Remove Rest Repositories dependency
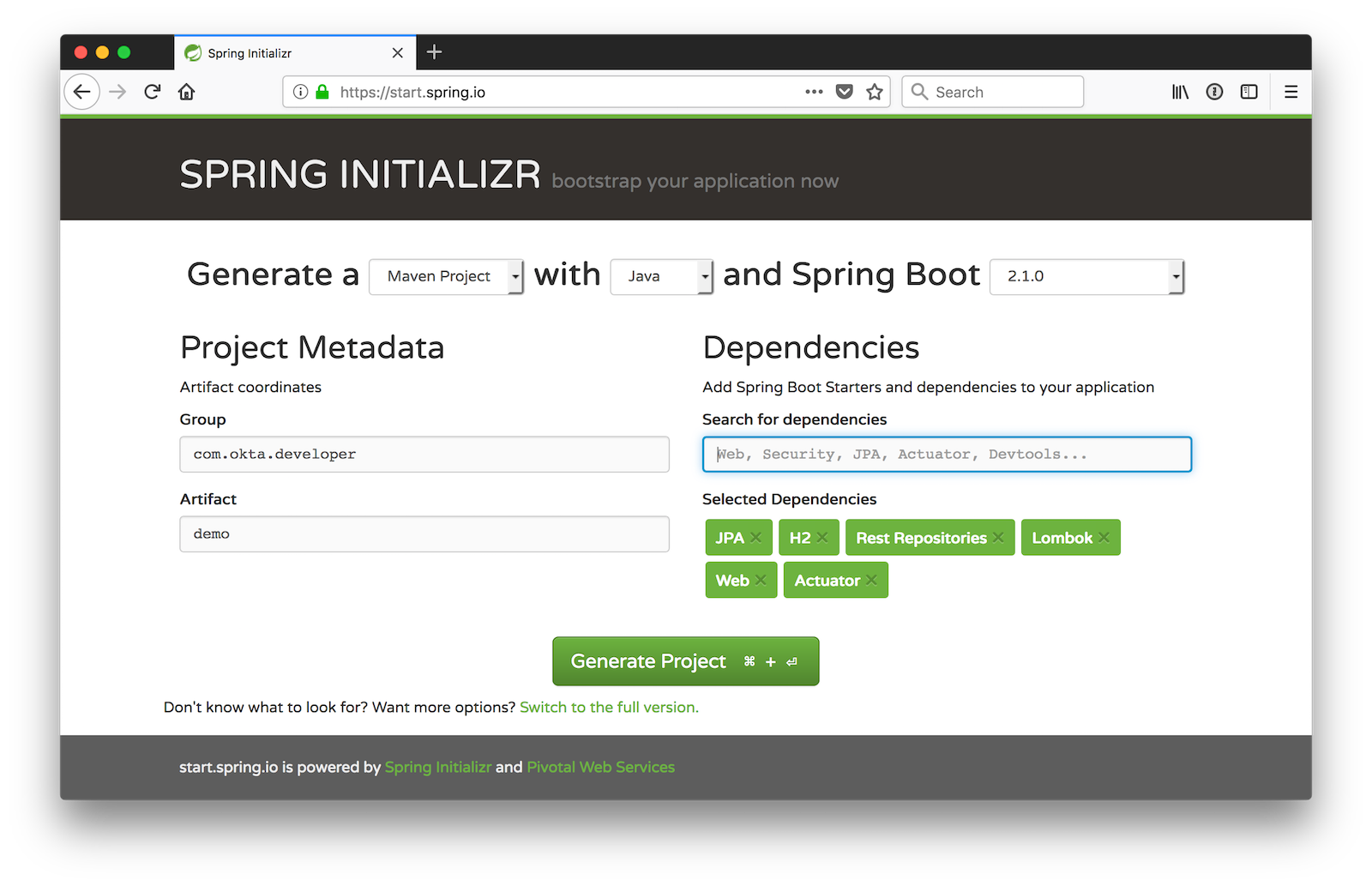1372x886 pixels. [x=998, y=538]
